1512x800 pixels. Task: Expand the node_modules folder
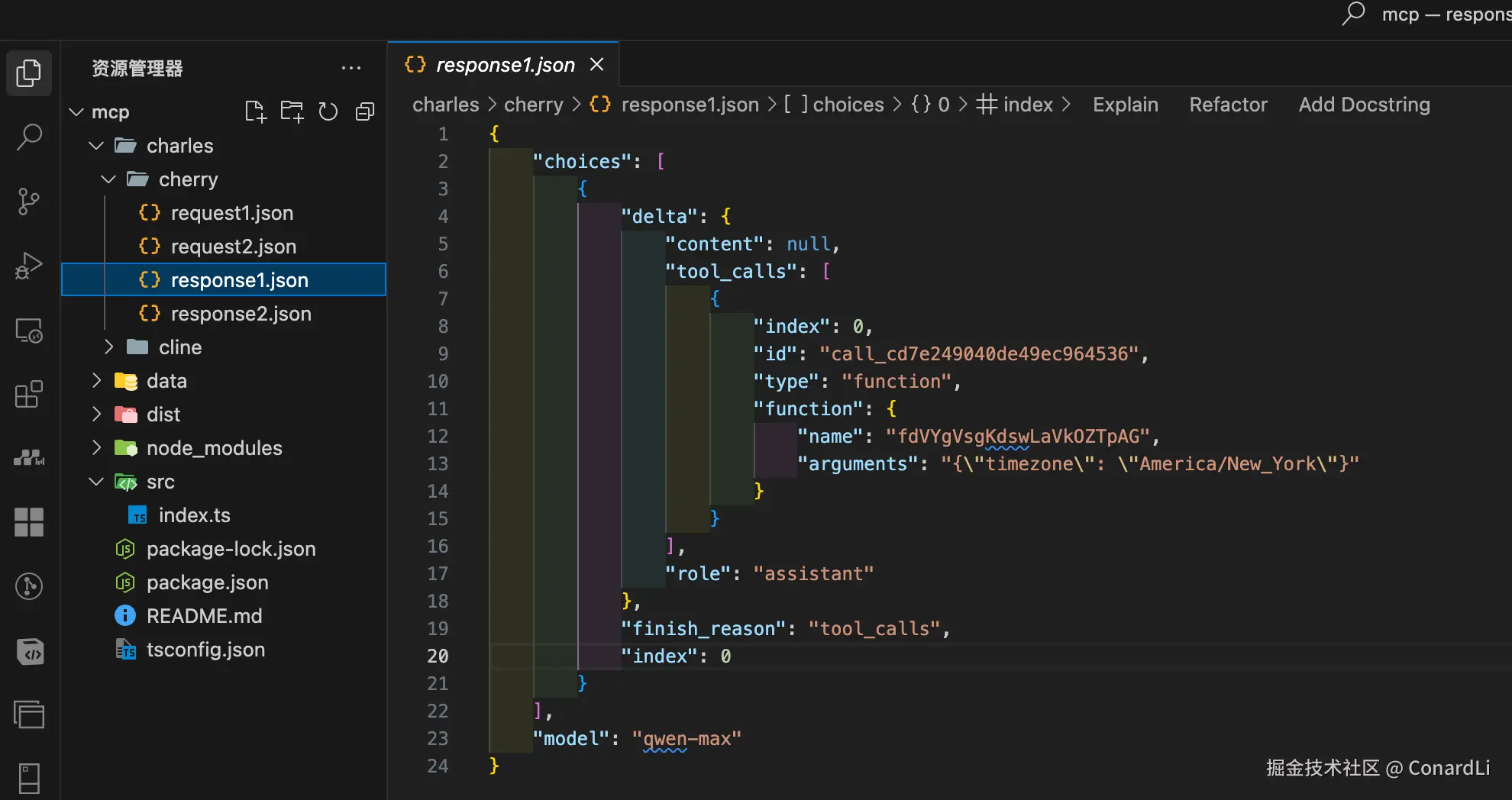coord(214,448)
